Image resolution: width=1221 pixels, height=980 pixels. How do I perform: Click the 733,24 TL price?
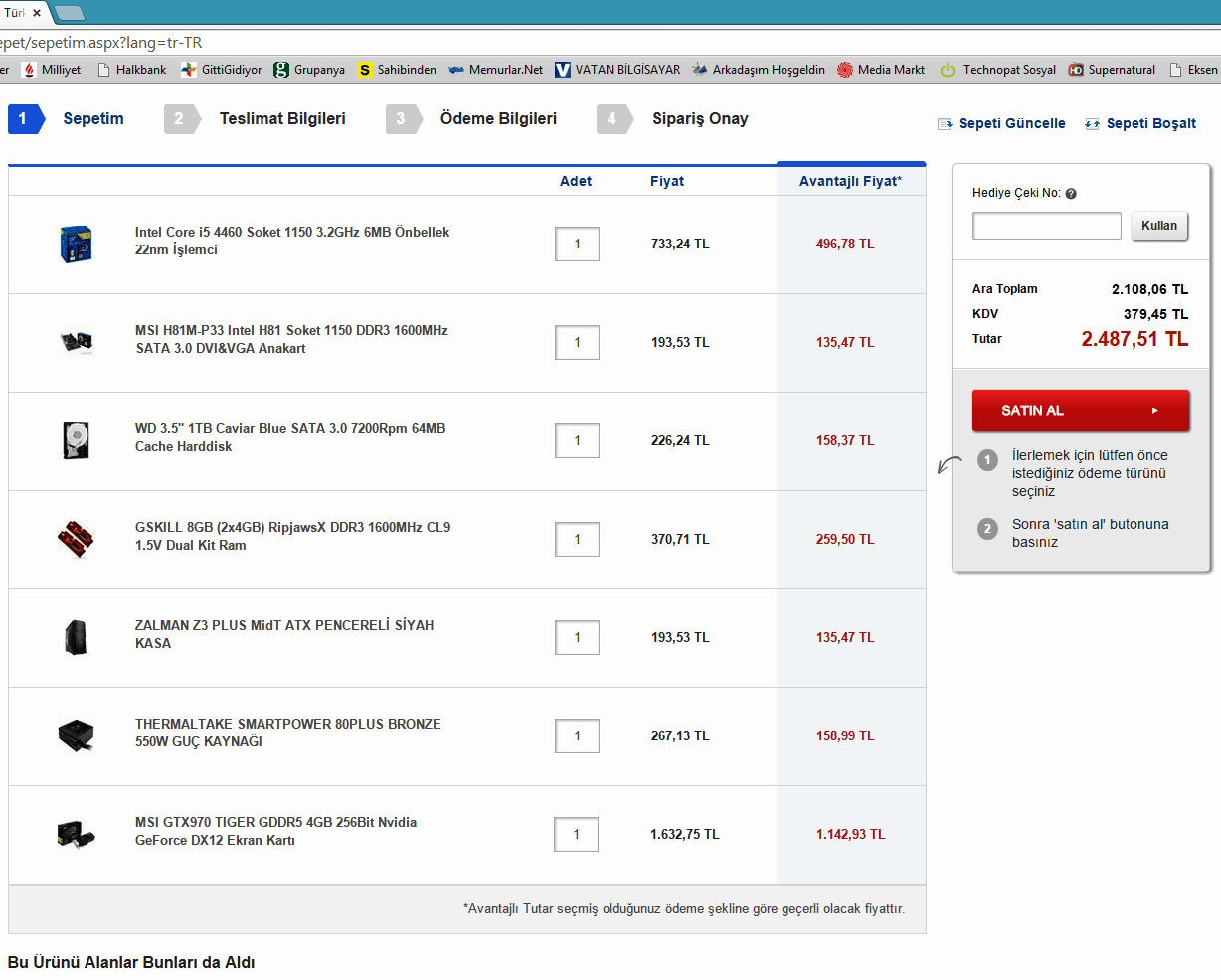(x=680, y=244)
